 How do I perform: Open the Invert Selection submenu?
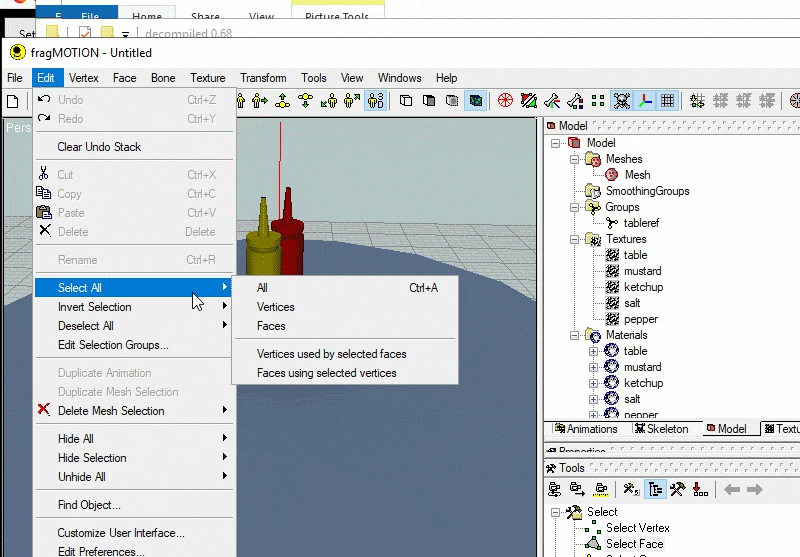pos(134,307)
